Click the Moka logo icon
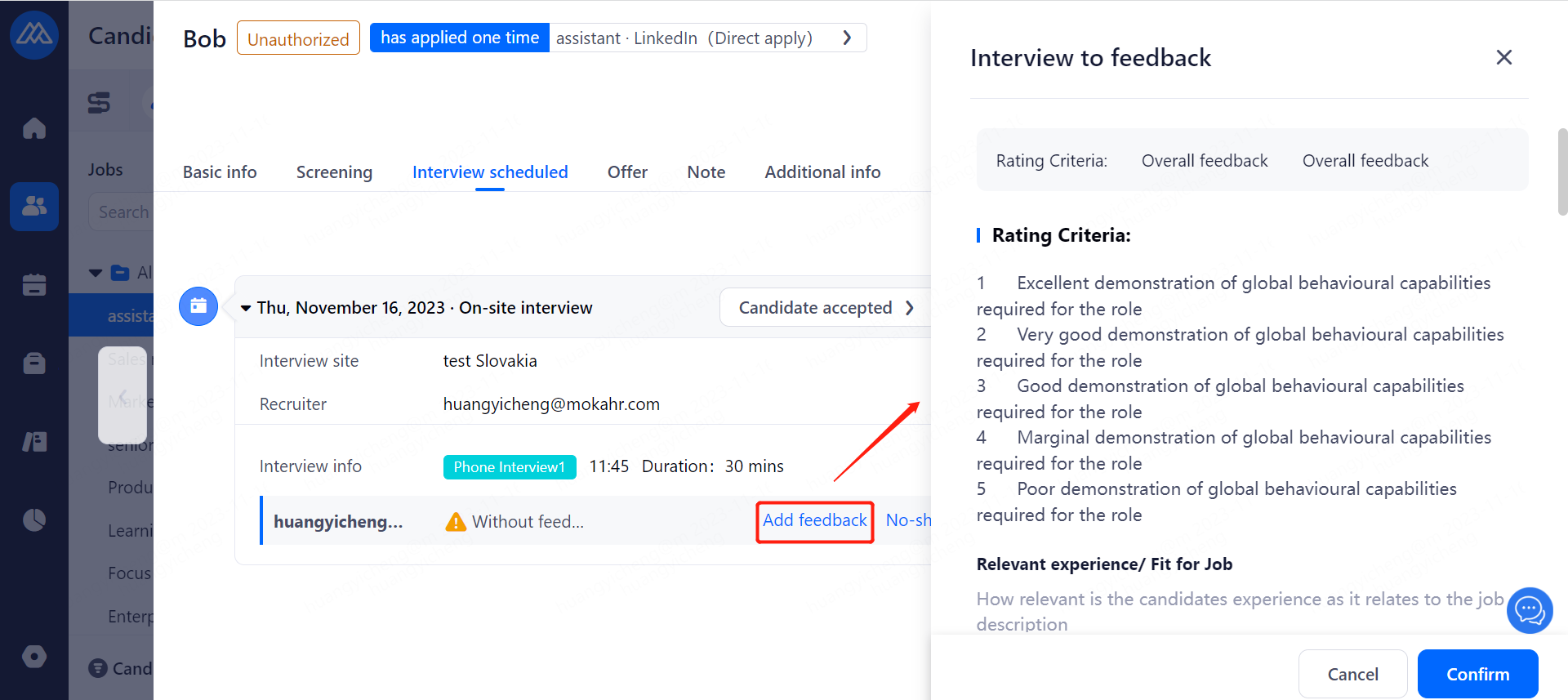The width and height of the screenshot is (1568, 700). pyautogui.click(x=34, y=34)
